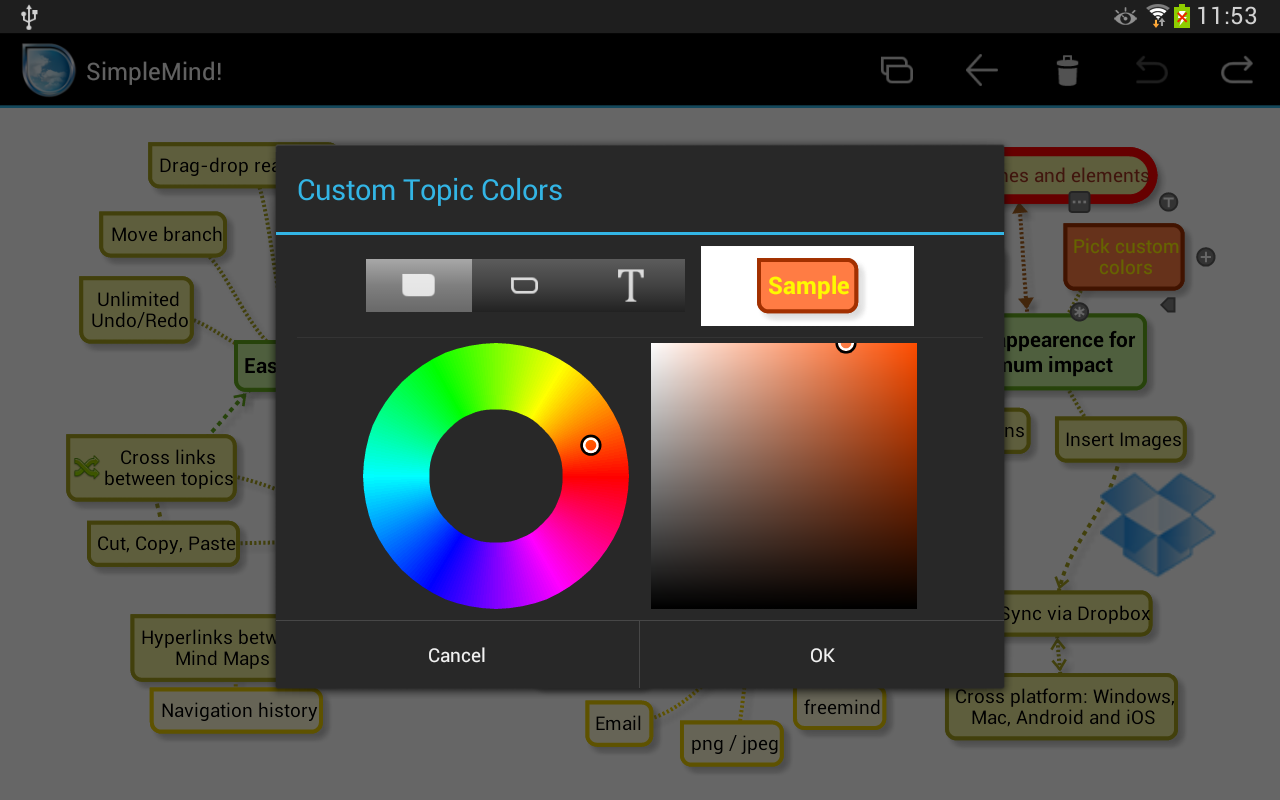
Task: Click the asterisk badge below Pick custom colors
Action: [1080, 311]
